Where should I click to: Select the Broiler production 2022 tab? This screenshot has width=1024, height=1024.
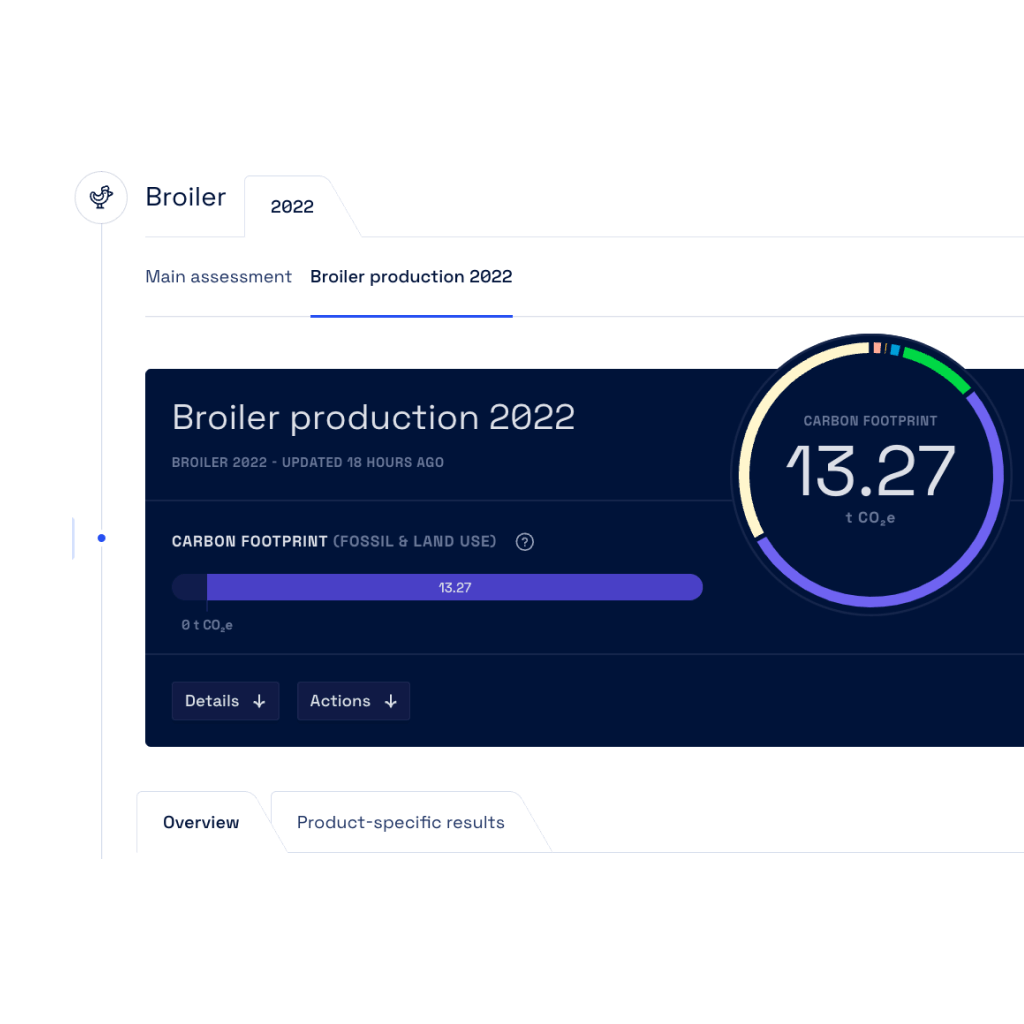tap(411, 277)
